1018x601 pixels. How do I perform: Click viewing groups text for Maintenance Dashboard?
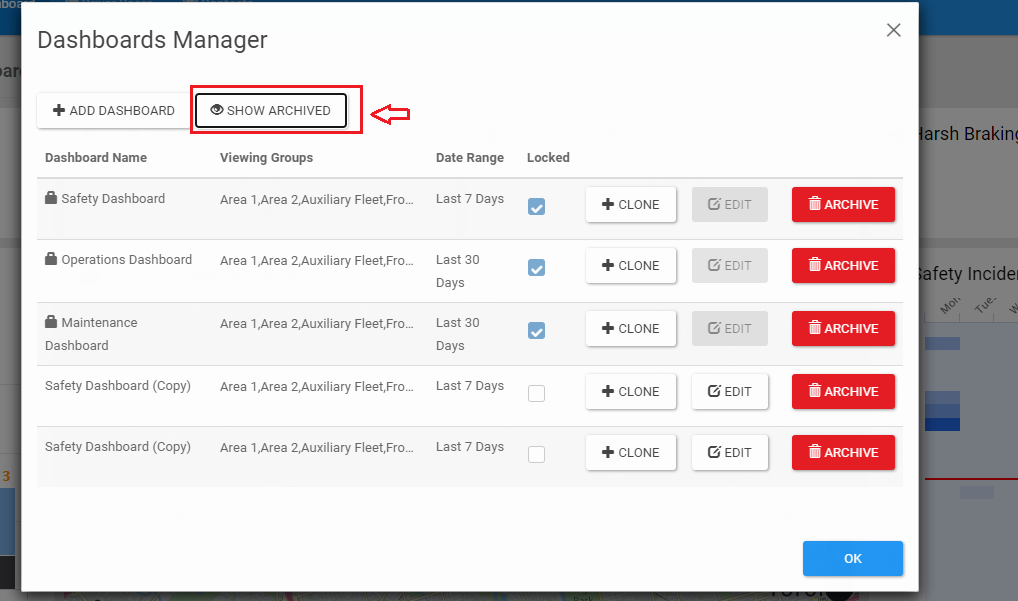click(x=317, y=324)
